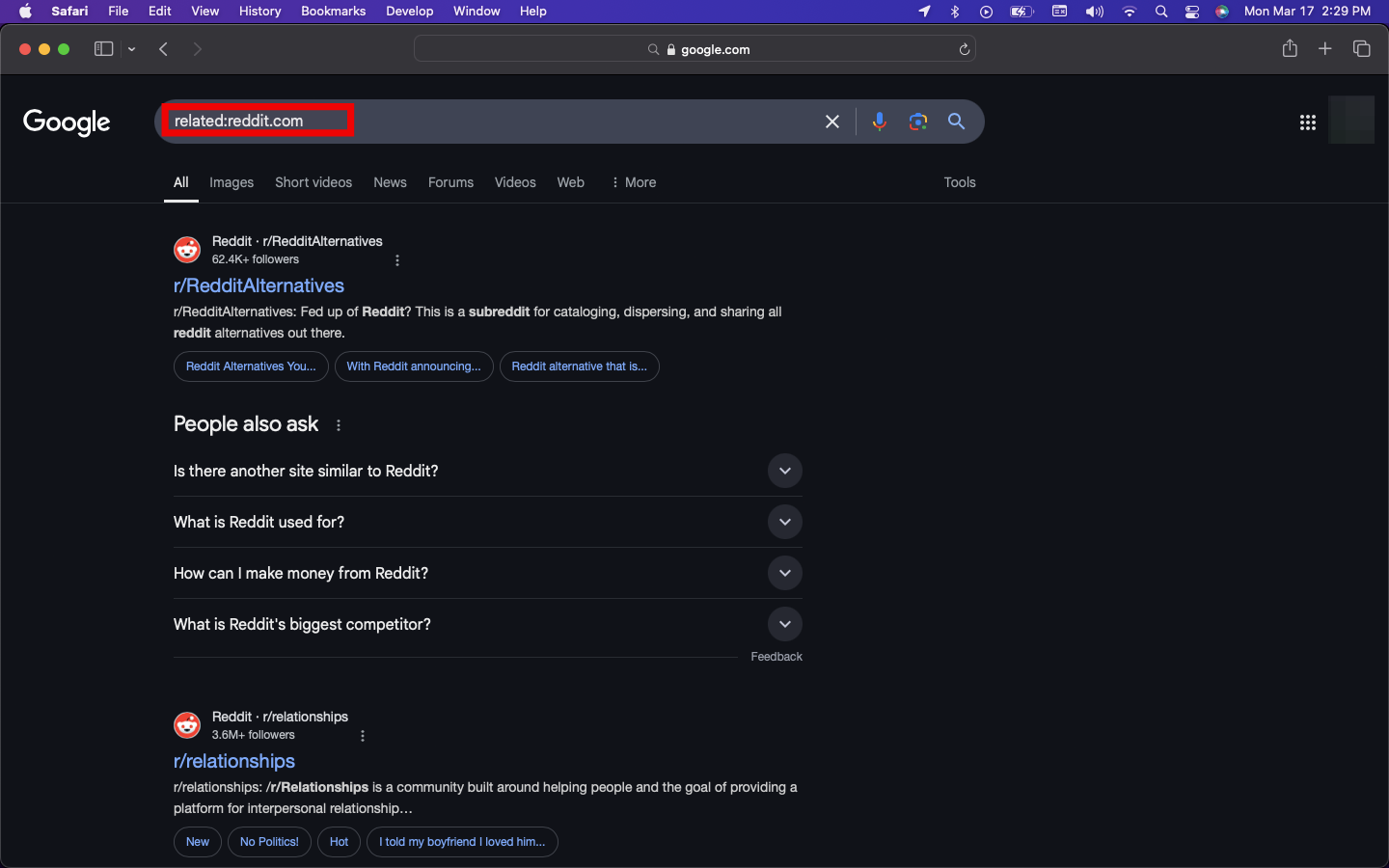Open the History menu in menu bar
The width and height of the screenshot is (1389, 868).
[x=259, y=12]
